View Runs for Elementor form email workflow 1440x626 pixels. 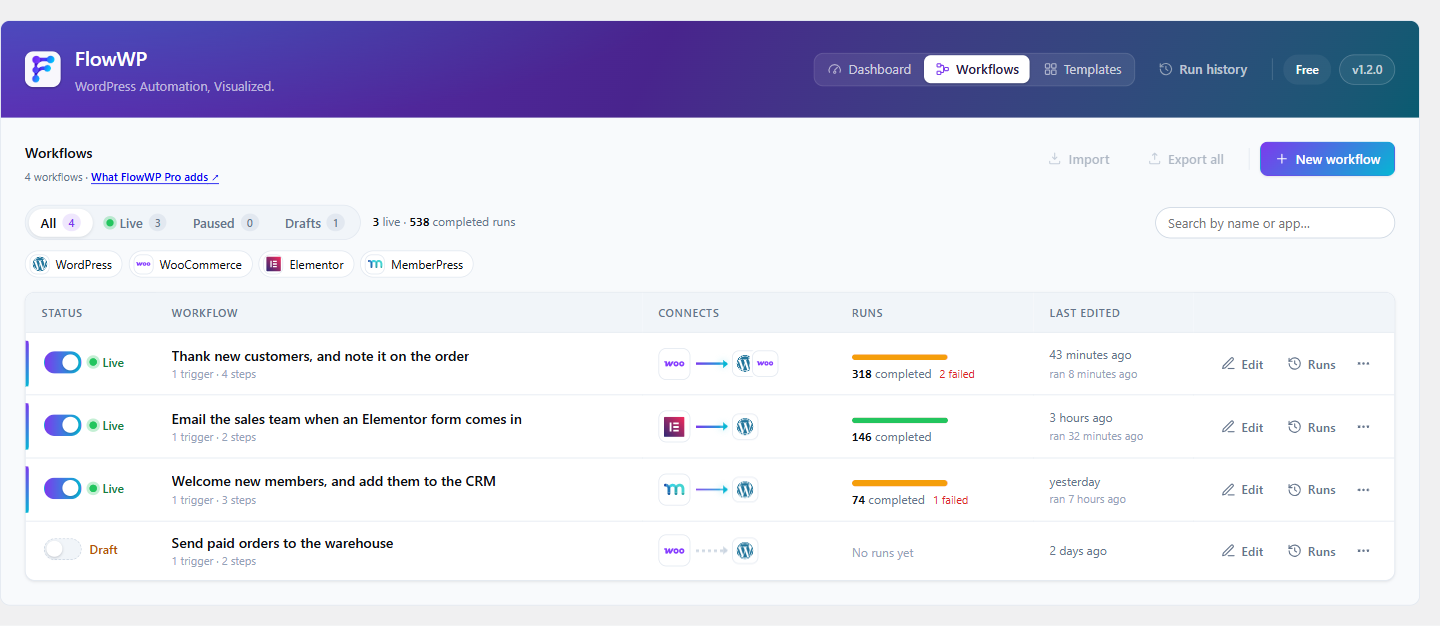1311,427
